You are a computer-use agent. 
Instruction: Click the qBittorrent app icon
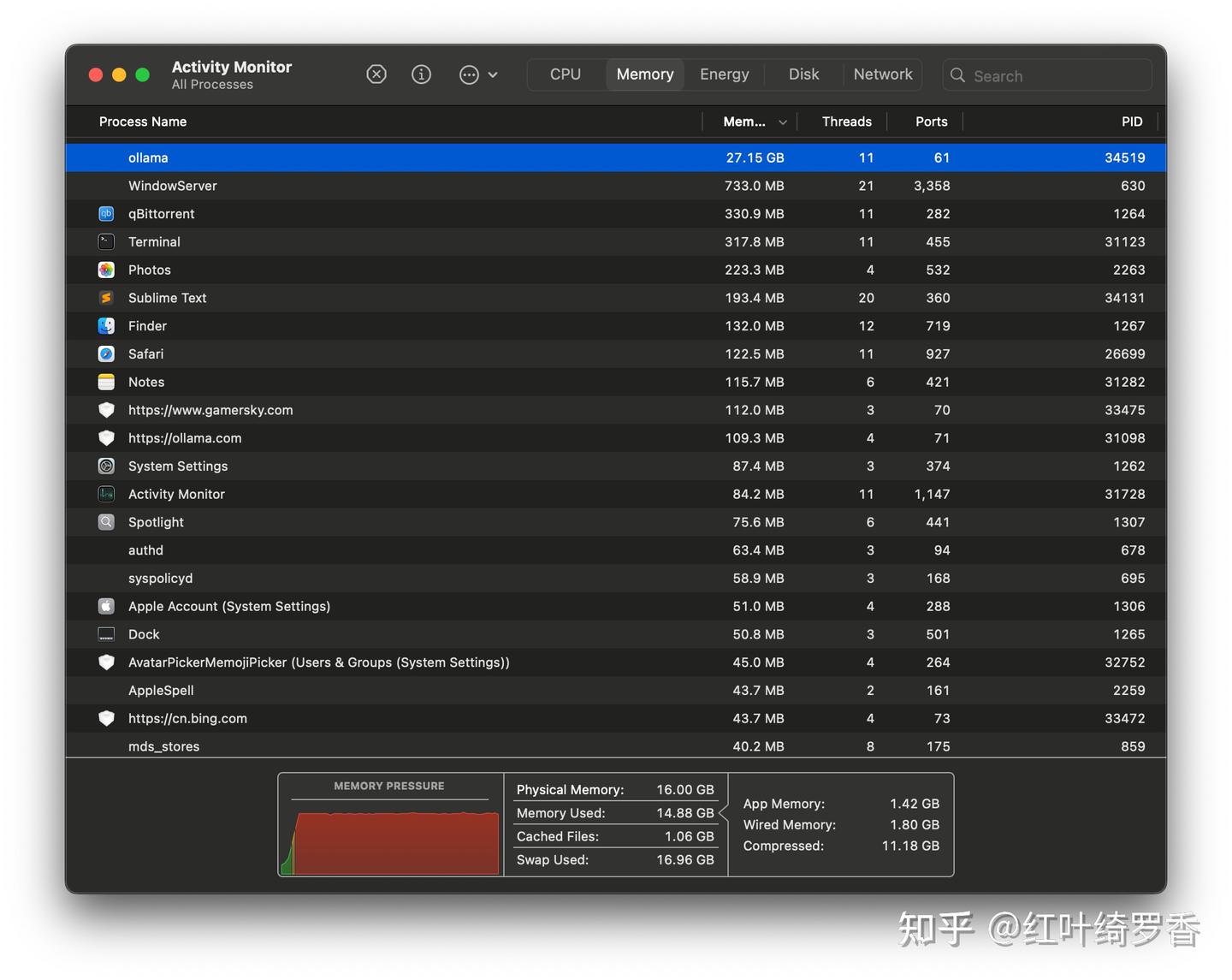106,214
